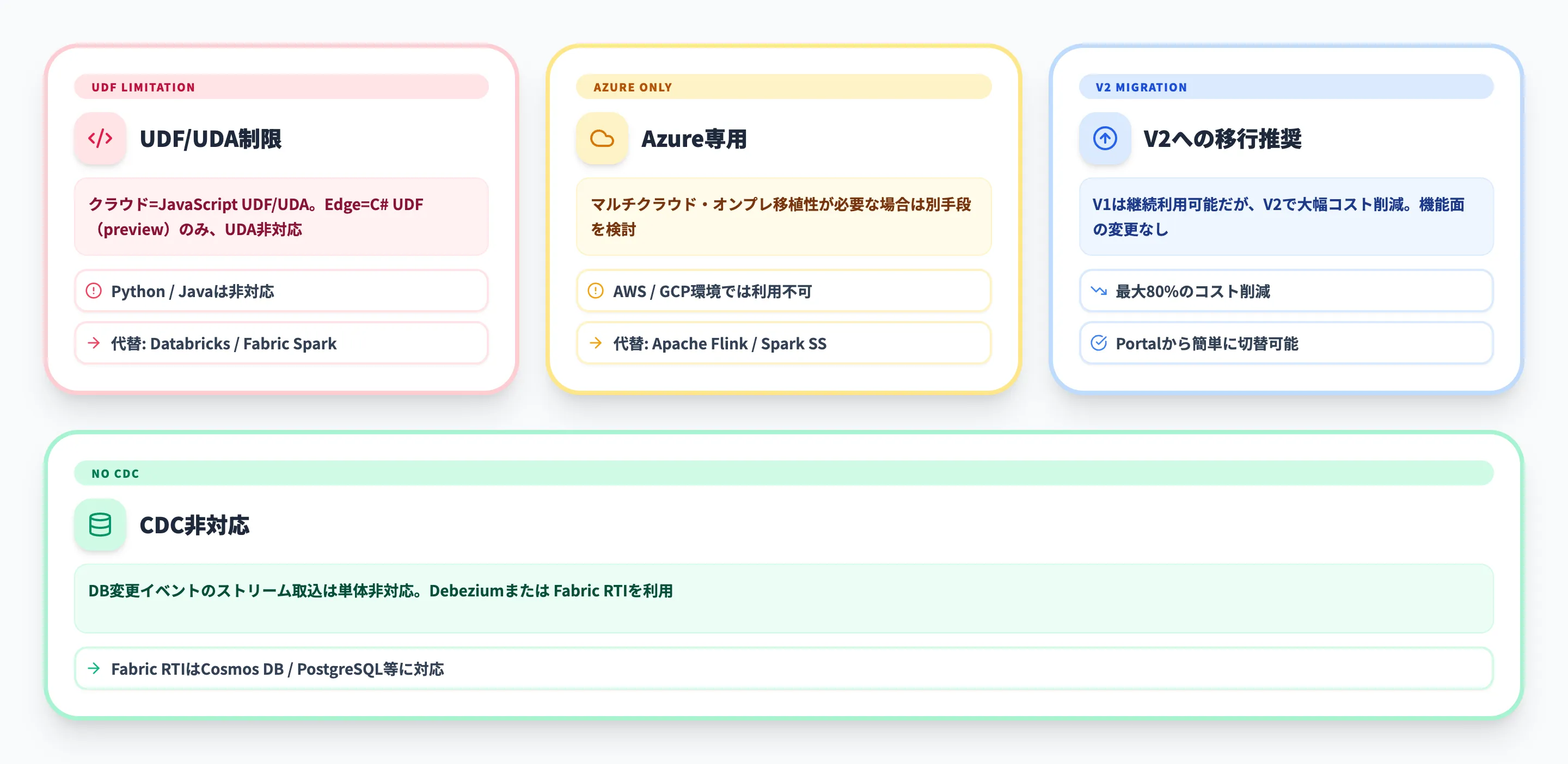Click the checkmark icon beside Portalから簡単に切替可能
Image resolution: width=1568 pixels, height=764 pixels.
coord(1099,343)
